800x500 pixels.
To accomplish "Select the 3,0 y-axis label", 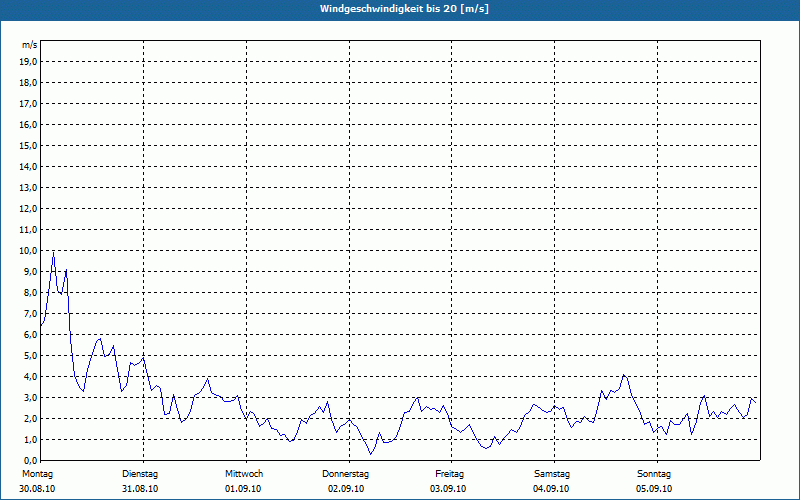I will click(30, 397).
